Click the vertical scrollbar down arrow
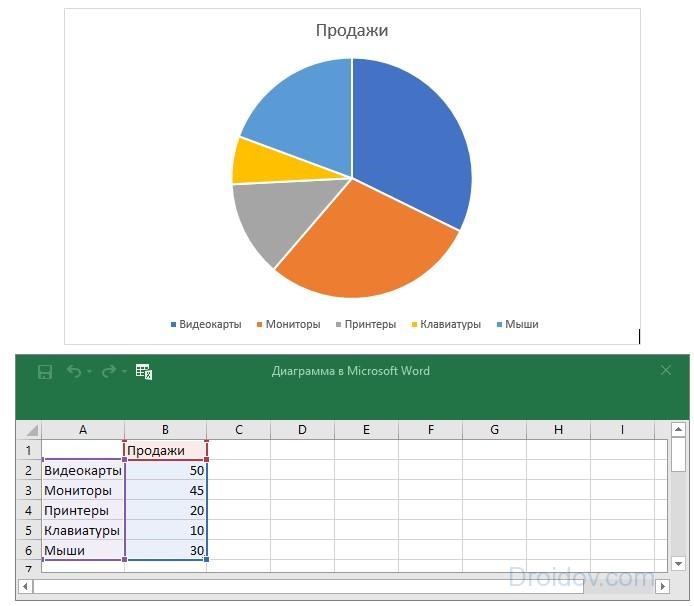The height and width of the screenshot is (606, 694). click(678, 564)
